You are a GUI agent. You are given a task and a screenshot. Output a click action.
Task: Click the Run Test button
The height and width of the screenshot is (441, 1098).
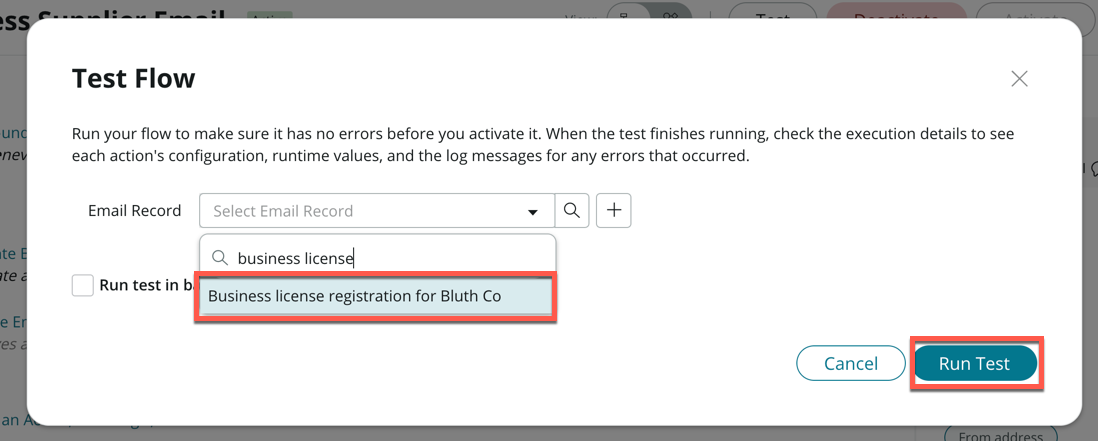(x=975, y=364)
